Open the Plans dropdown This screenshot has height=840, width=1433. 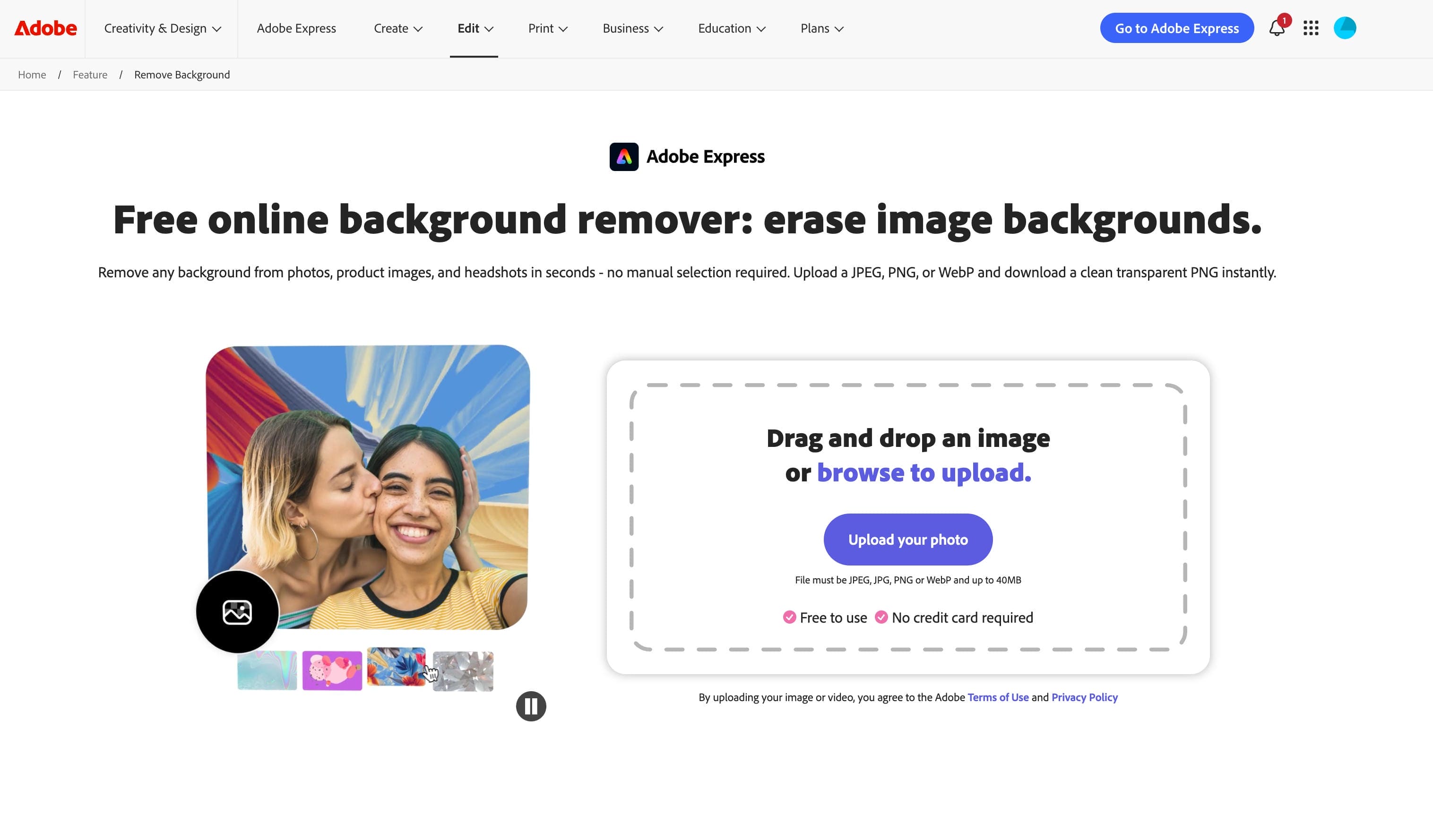coord(822,28)
